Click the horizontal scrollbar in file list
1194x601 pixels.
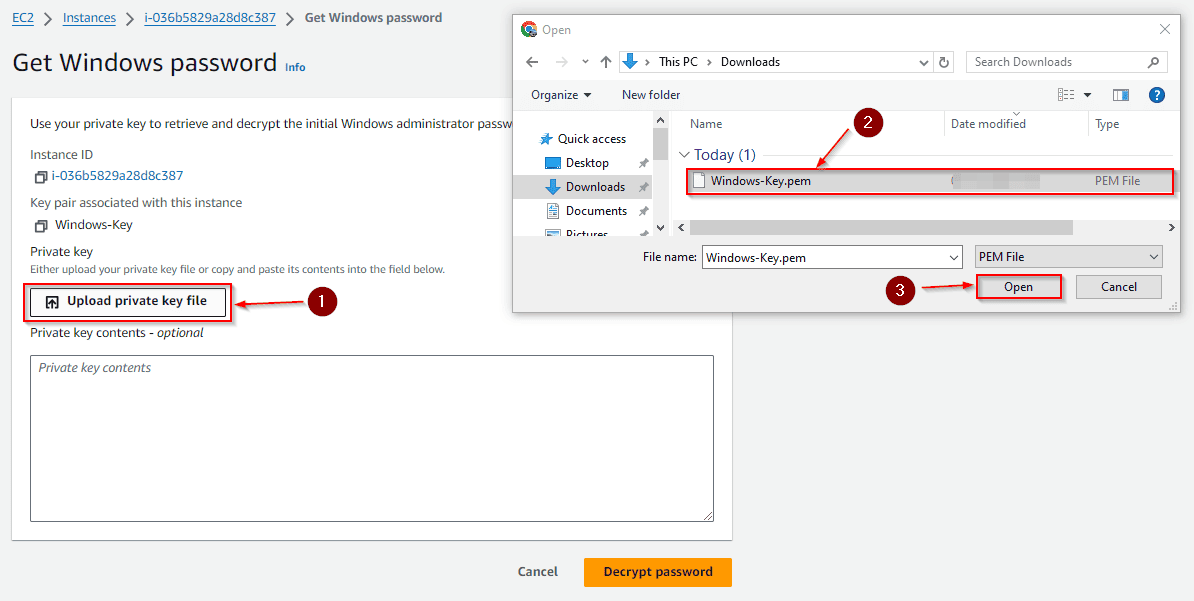880,227
